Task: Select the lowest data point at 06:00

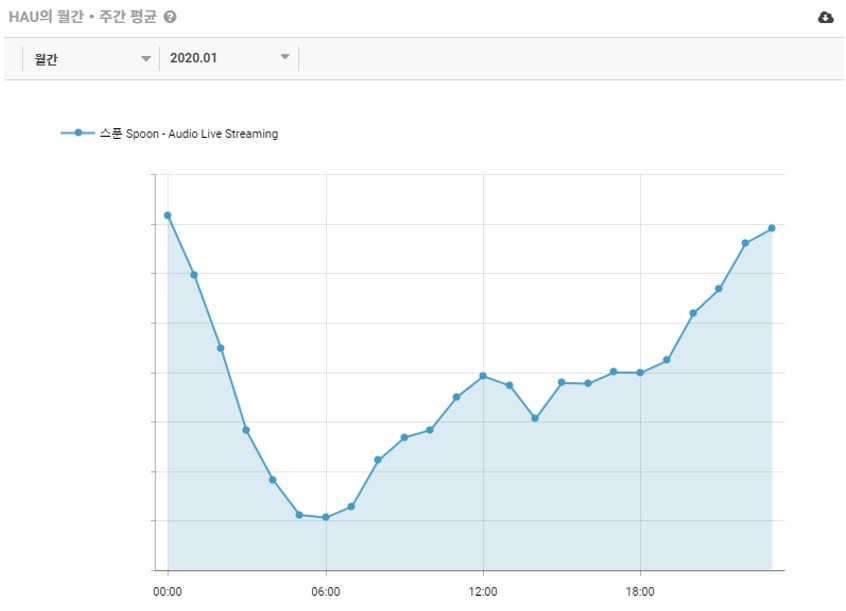Action: tap(326, 517)
